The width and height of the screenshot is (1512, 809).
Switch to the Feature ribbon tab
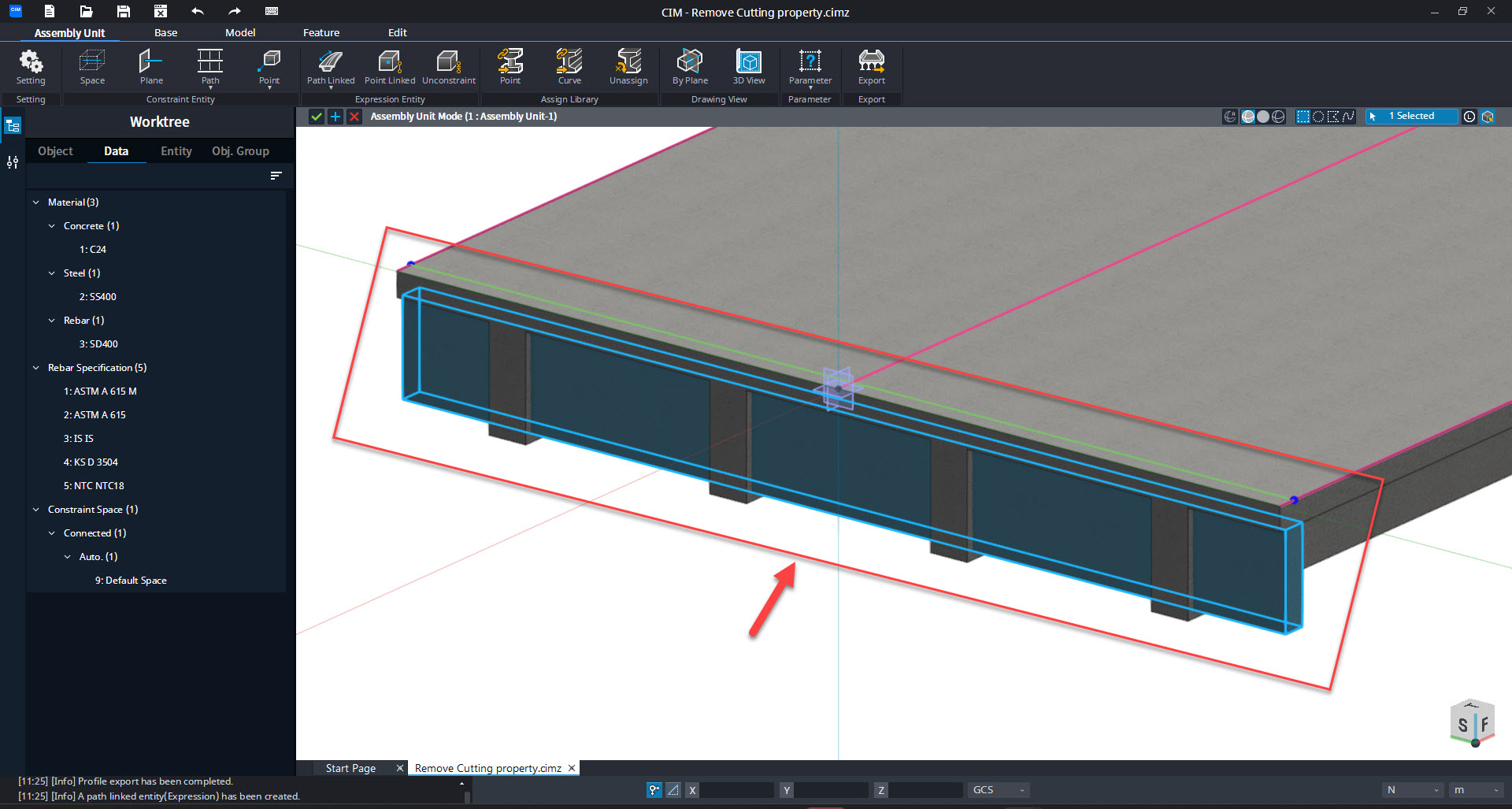pyautogui.click(x=321, y=32)
